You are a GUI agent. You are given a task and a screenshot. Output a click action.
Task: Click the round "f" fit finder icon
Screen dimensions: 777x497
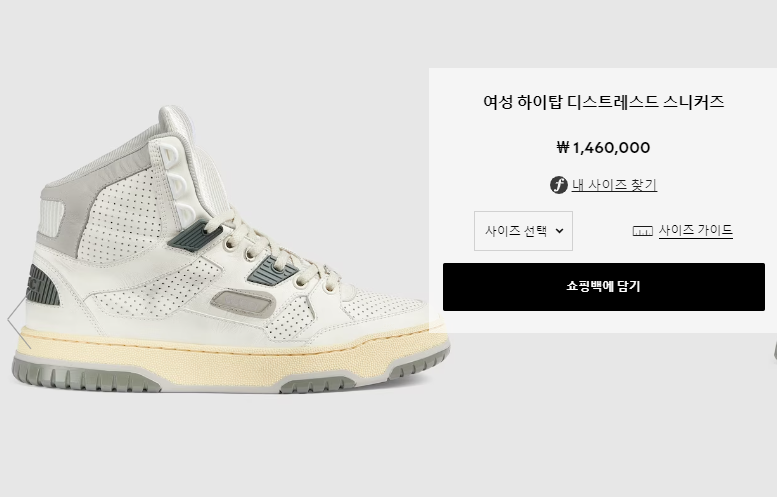[x=558, y=185]
